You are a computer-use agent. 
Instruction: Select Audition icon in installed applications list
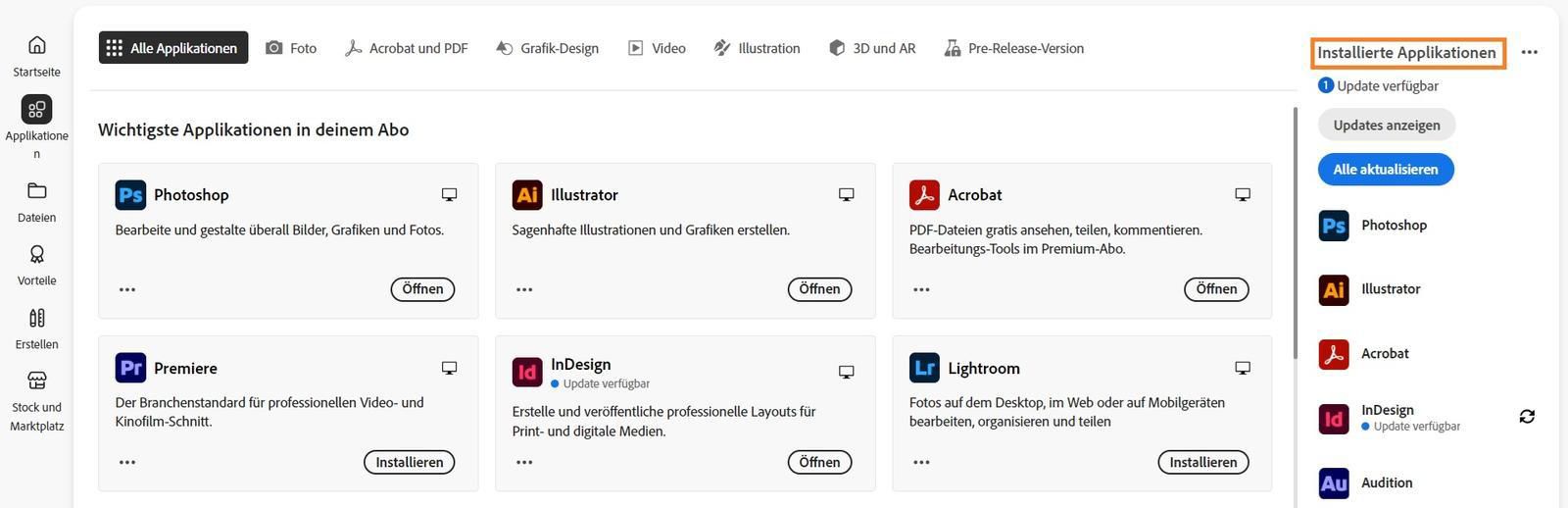(1334, 483)
